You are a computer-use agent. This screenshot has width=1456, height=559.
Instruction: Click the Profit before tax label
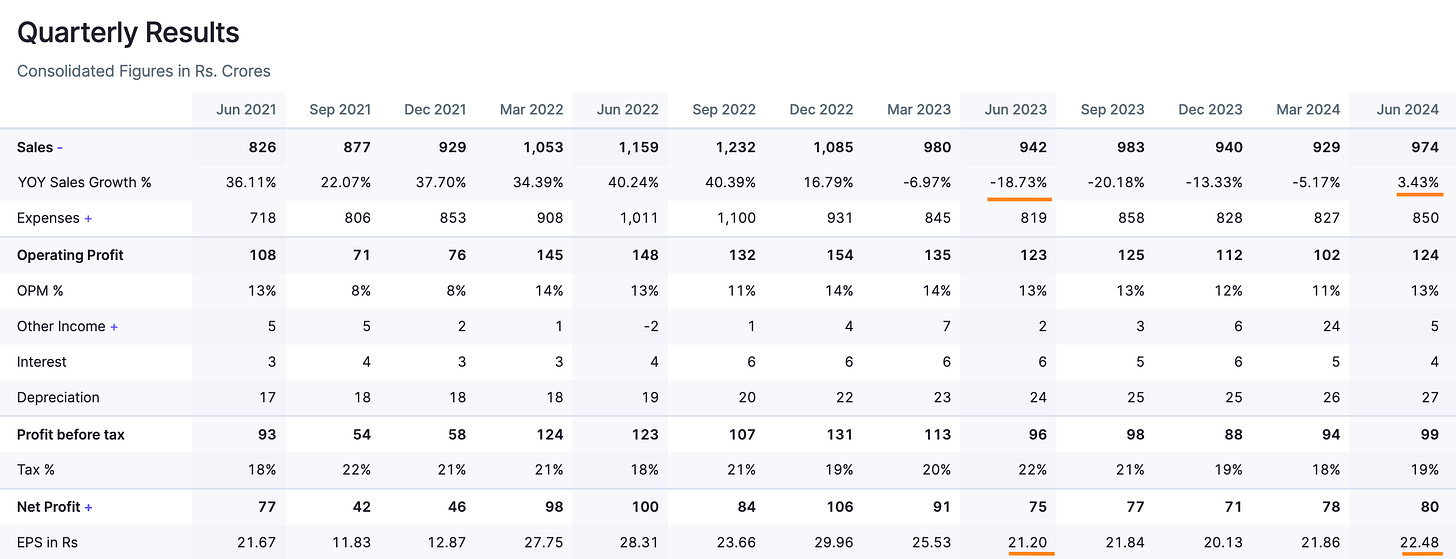[71, 435]
